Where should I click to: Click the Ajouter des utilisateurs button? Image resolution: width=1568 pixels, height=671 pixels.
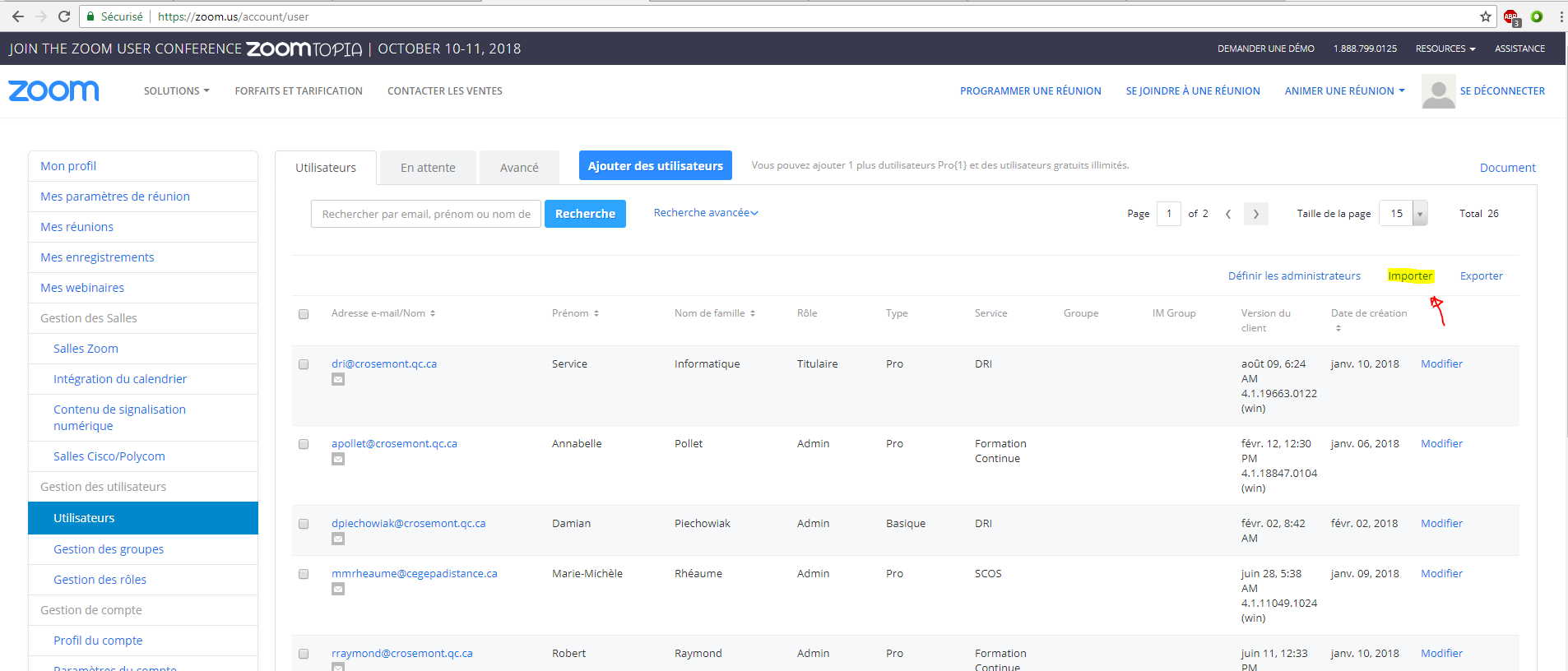pyautogui.click(x=655, y=166)
